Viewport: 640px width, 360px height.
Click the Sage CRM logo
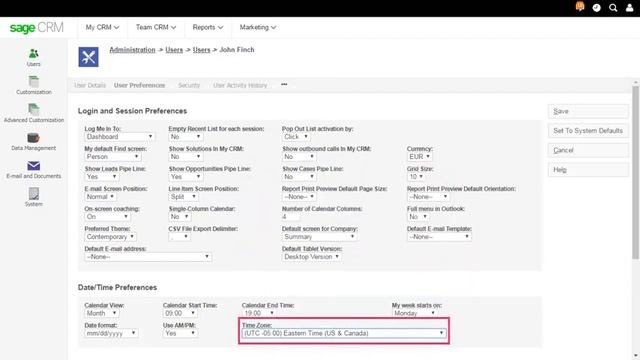[x=37, y=27]
